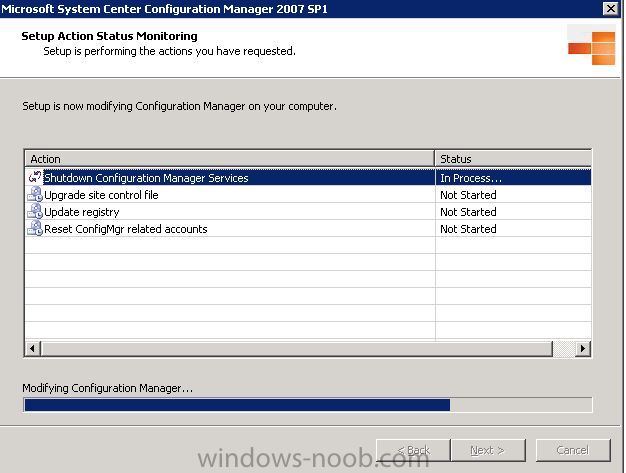The width and height of the screenshot is (626, 473).
Task: Click the list's right scroll arrow
Action: point(583,348)
